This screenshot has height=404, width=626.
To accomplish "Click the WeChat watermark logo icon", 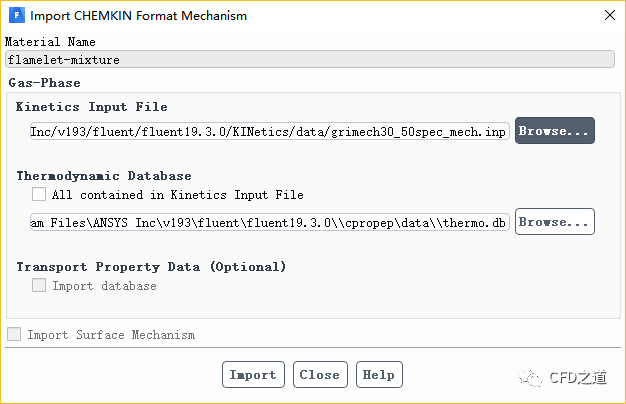I will tap(530, 376).
